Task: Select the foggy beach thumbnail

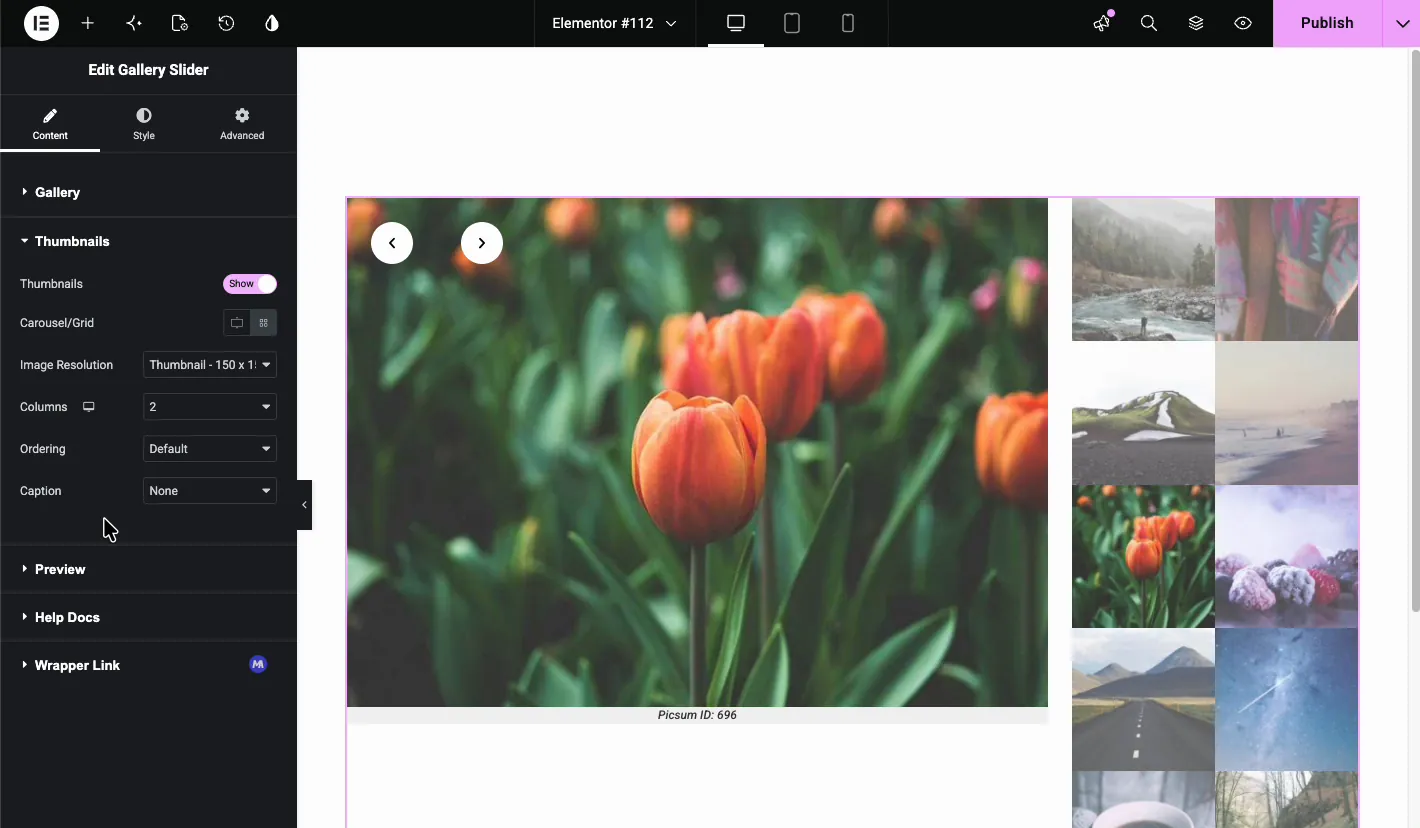Action: 1287,413
